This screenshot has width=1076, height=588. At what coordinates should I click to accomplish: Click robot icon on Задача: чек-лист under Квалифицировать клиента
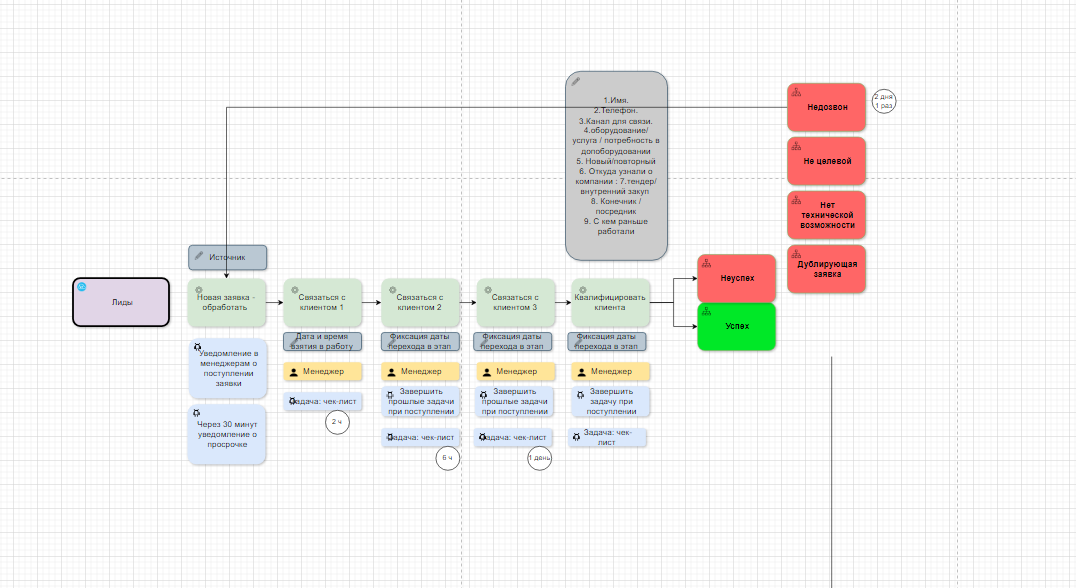point(576,437)
